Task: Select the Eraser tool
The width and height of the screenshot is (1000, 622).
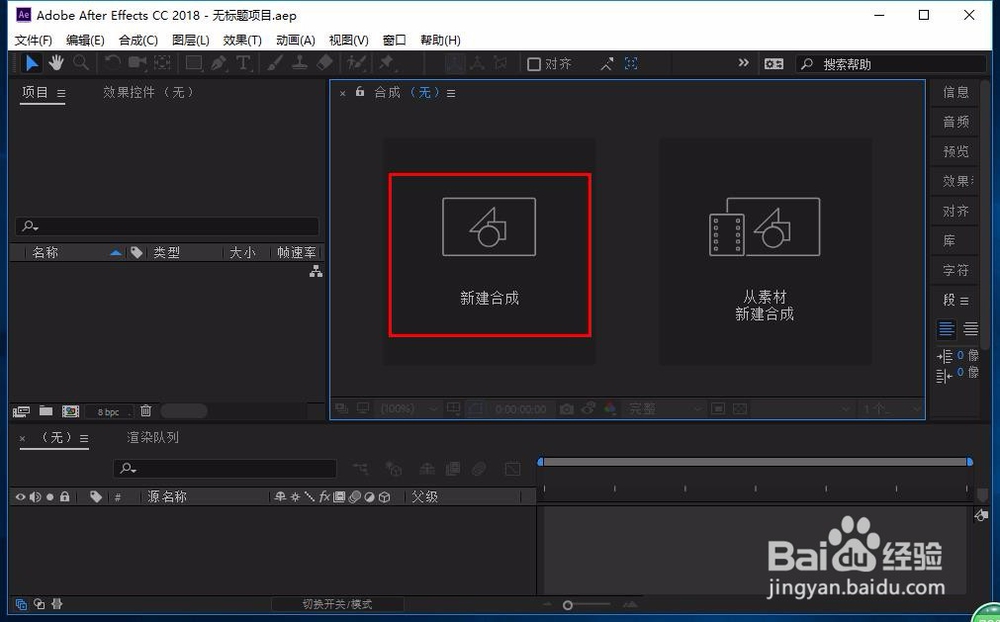Action: click(325, 63)
